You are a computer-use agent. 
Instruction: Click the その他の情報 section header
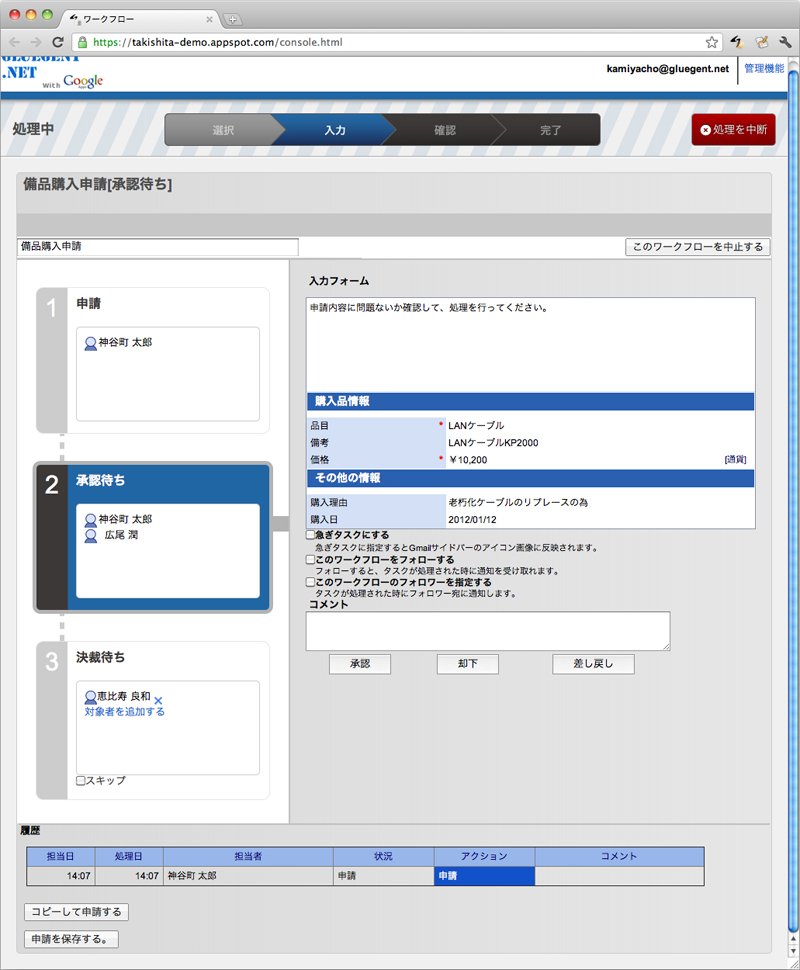(x=530, y=478)
